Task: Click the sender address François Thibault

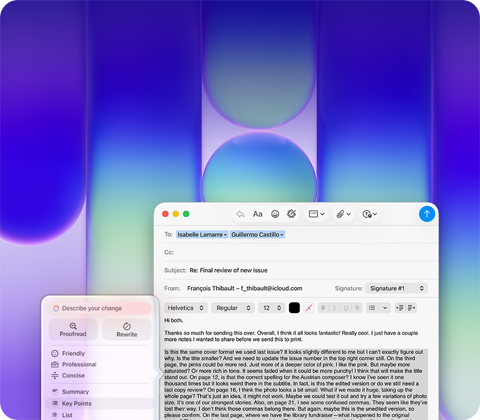Action: (x=245, y=288)
